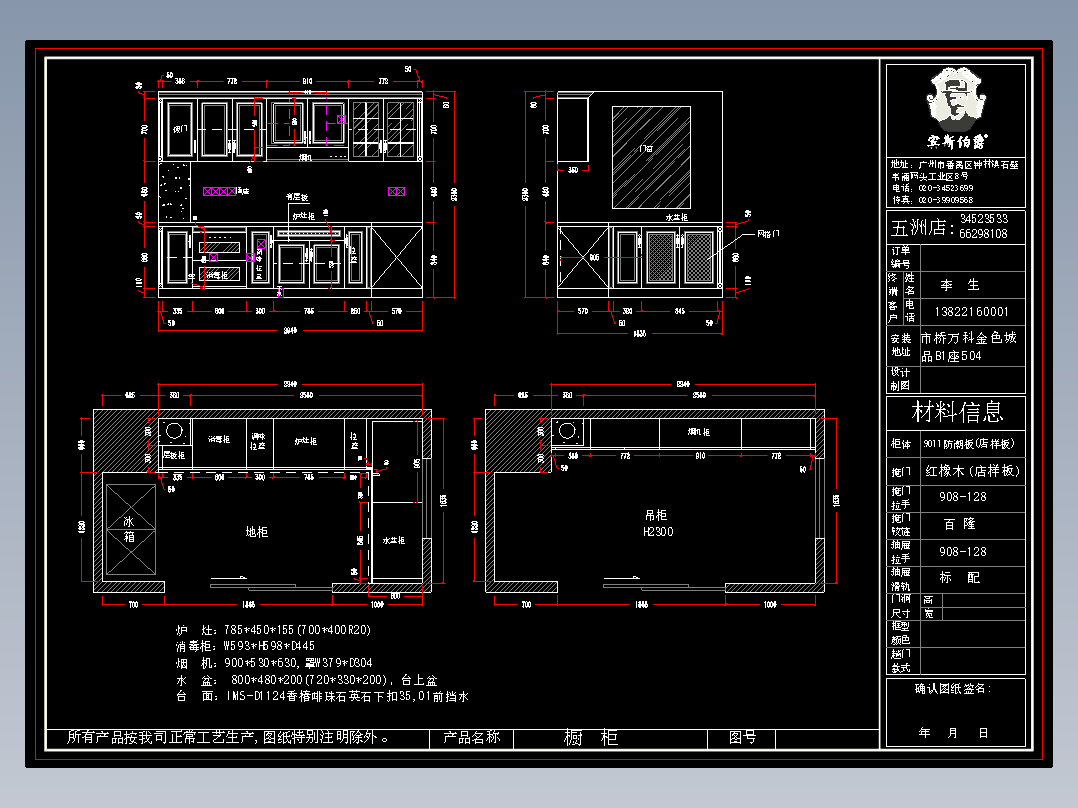
Task: Click the '电话: 020-34523699' line
Action: pyautogui.click(x=932, y=188)
